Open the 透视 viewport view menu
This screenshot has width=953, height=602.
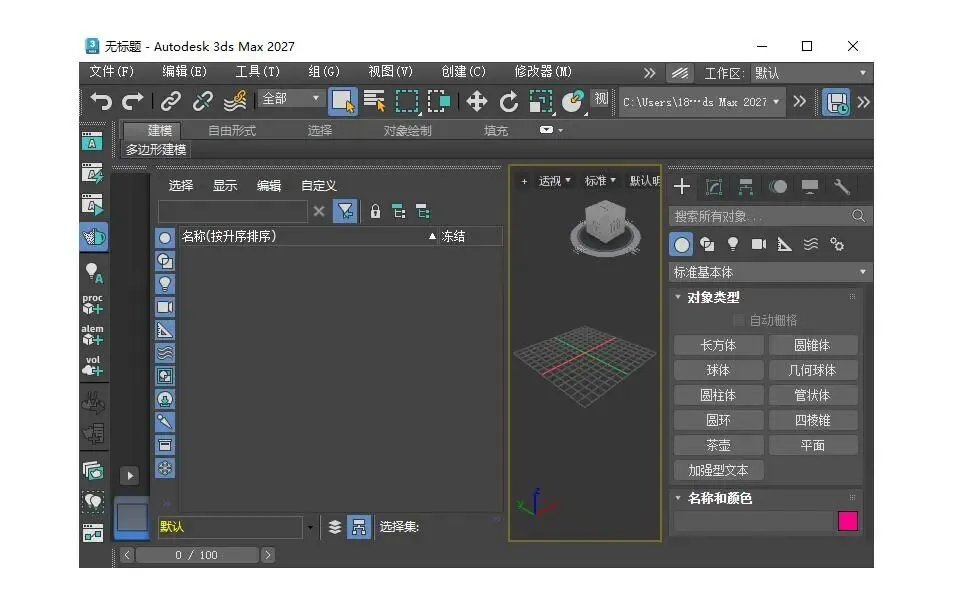(x=554, y=181)
